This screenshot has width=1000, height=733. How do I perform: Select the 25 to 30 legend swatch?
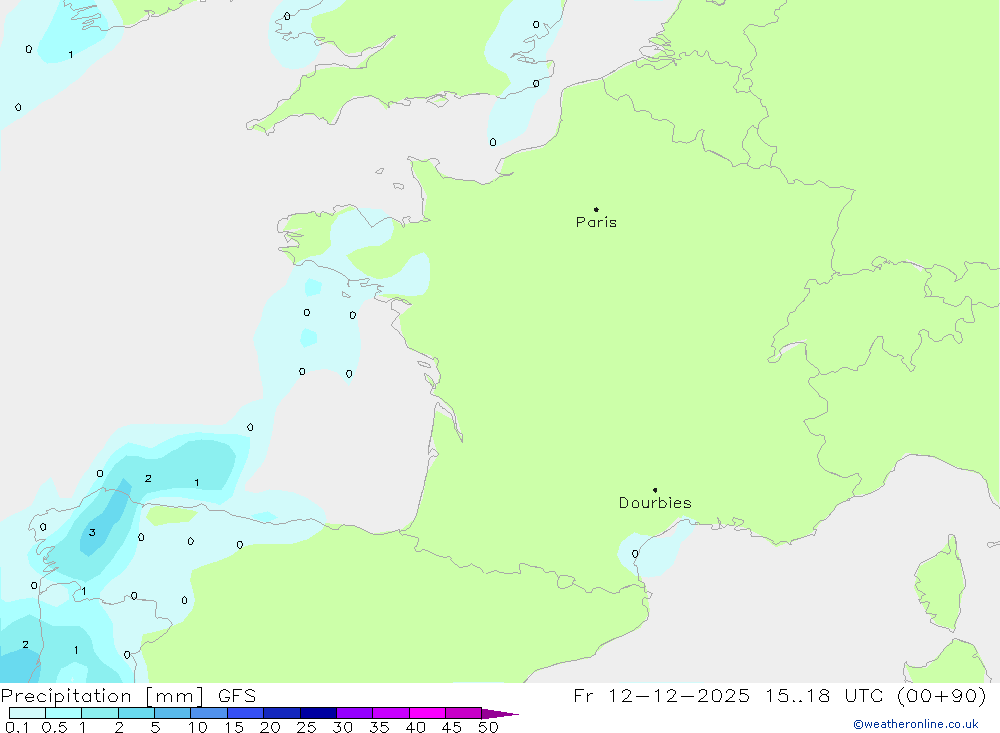[318, 713]
